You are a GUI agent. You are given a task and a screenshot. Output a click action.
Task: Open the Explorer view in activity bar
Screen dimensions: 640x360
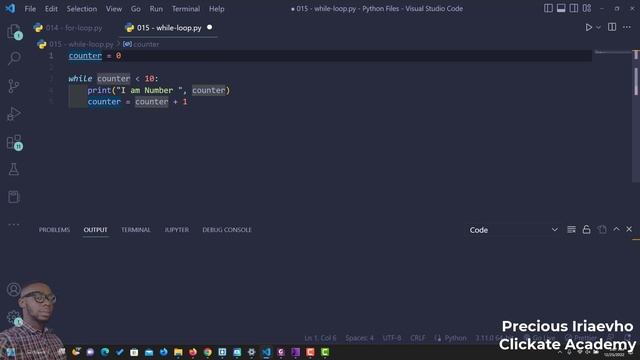click(x=14, y=31)
